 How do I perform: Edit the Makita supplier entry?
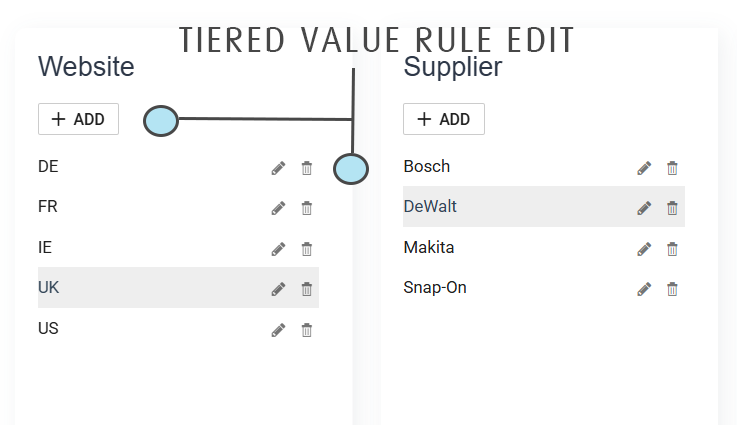click(x=644, y=249)
